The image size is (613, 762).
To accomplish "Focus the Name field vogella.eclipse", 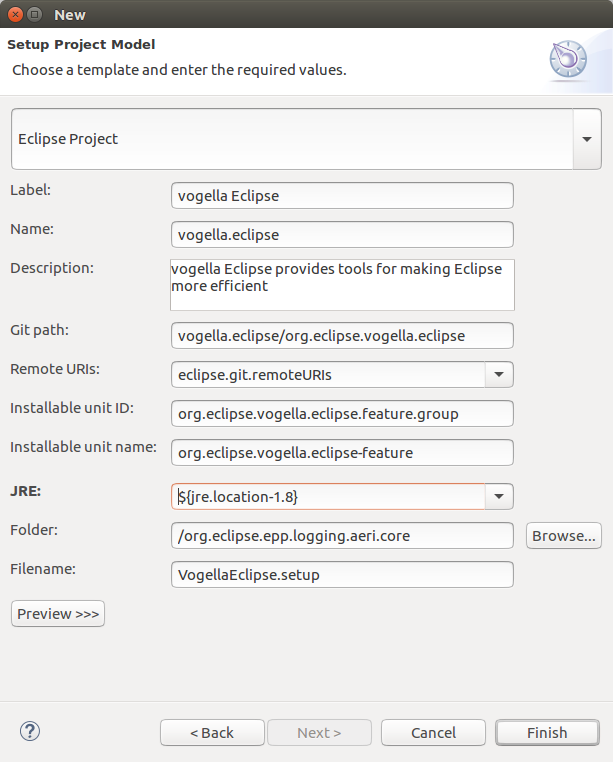I will pyautogui.click(x=342, y=235).
